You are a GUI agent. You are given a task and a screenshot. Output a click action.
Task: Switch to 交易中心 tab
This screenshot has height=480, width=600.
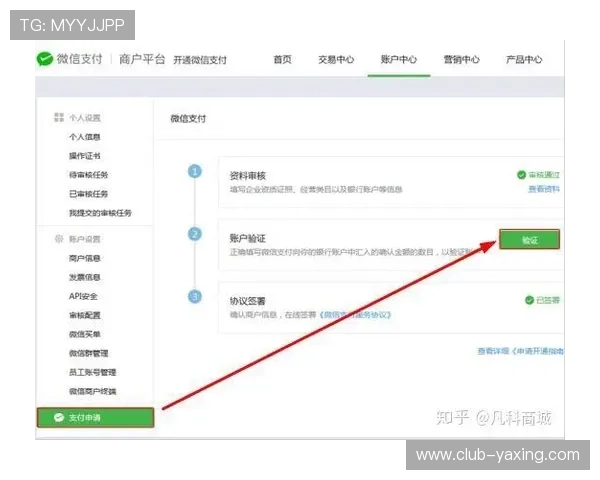336,59
